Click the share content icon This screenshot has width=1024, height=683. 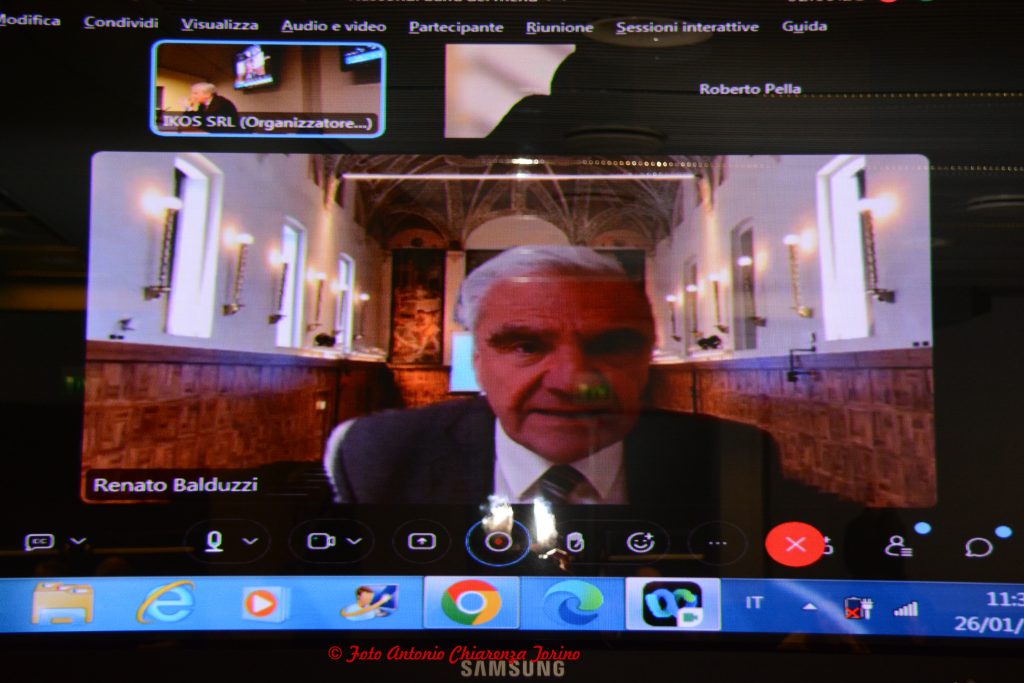coord(422,541)
